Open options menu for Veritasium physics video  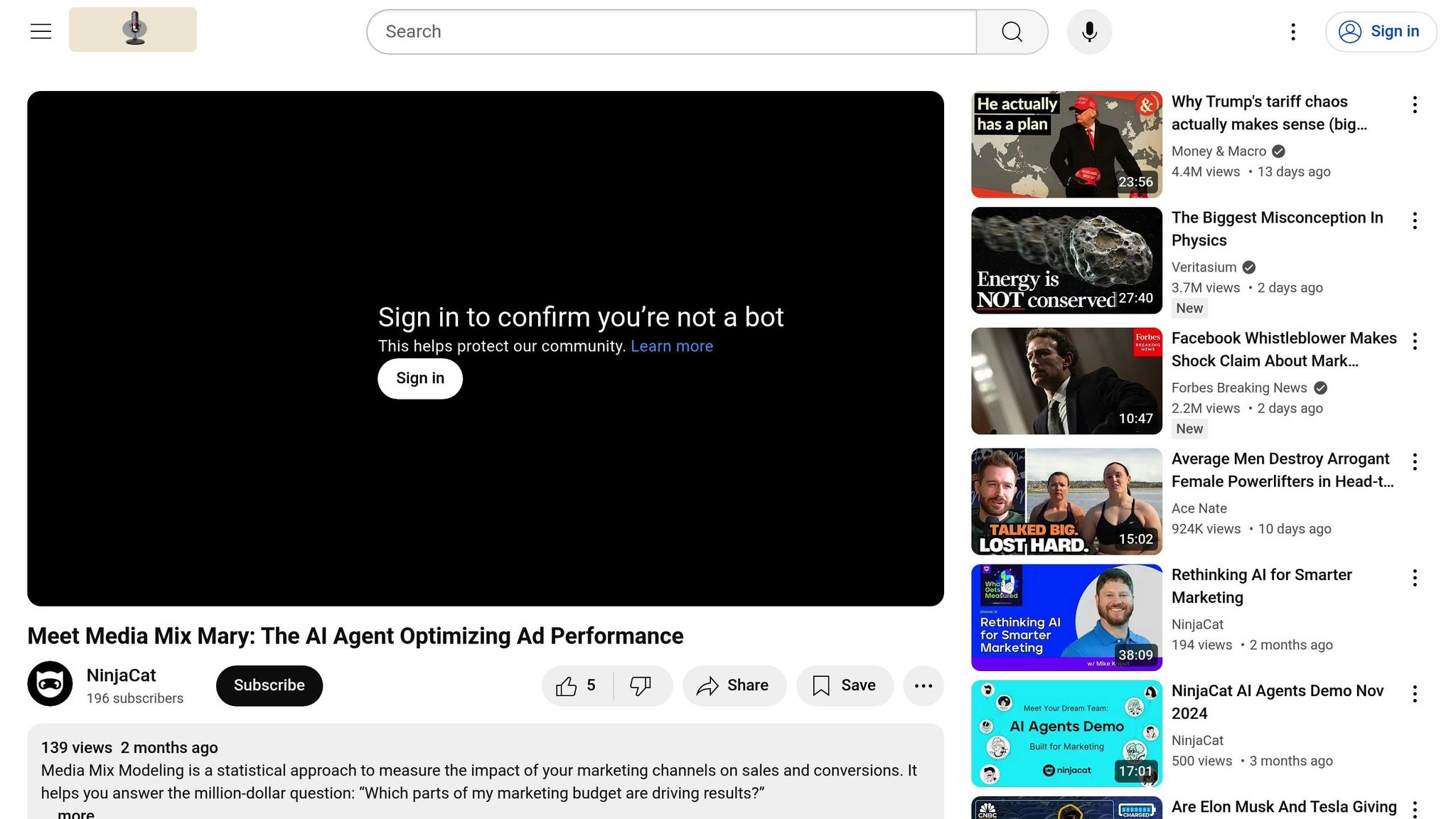pyautogui.click(x=1415, y=220)
